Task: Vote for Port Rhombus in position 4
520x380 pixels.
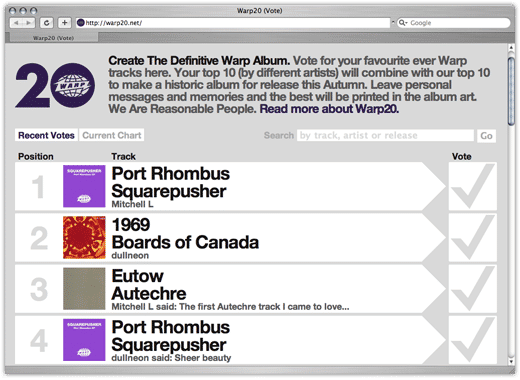Action: tap(473, 340)
